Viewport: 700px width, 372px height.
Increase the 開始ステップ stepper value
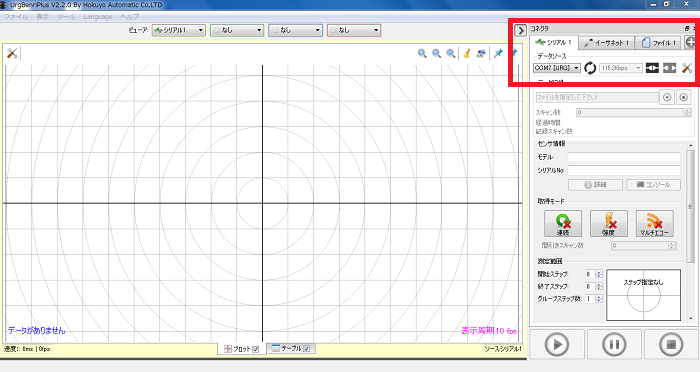(x=599, y=272)
